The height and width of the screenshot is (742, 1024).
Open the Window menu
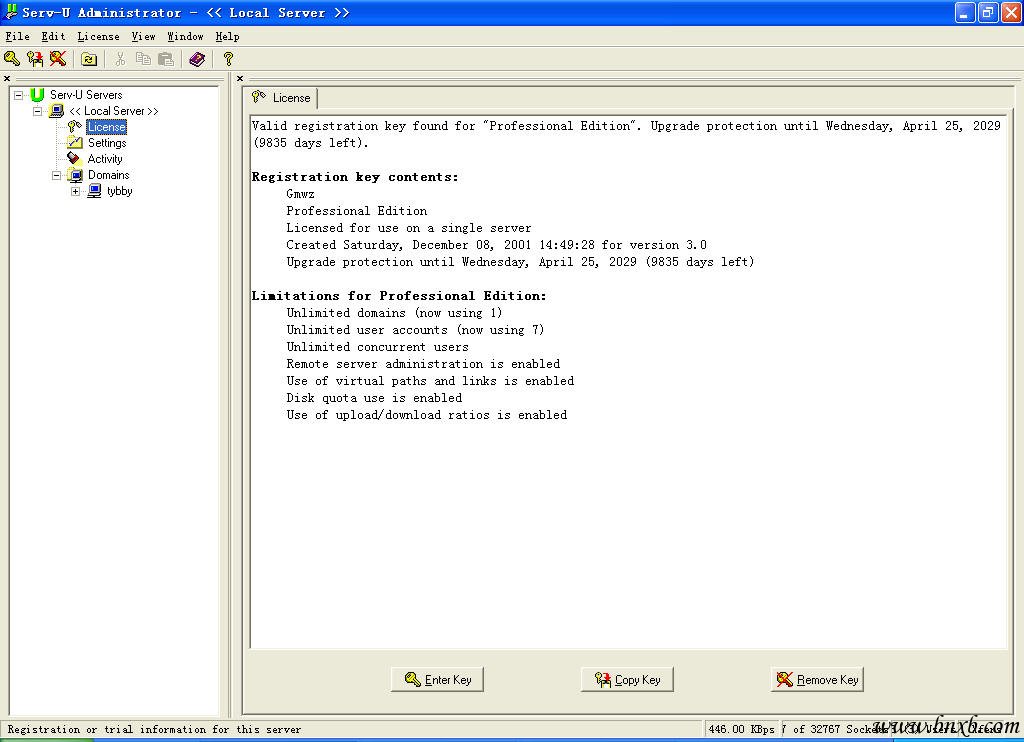(185, 36)
